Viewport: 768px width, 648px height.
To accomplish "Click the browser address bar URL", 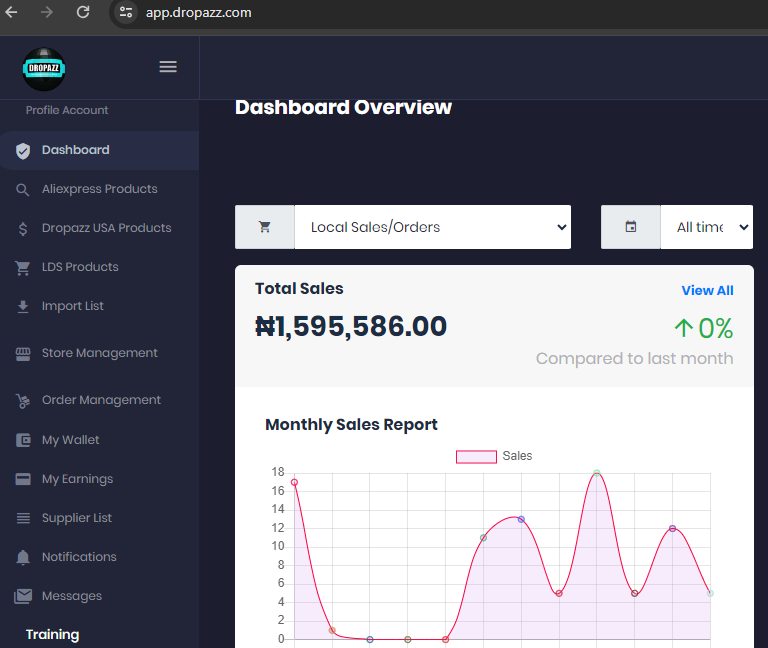I will [198, 13].
